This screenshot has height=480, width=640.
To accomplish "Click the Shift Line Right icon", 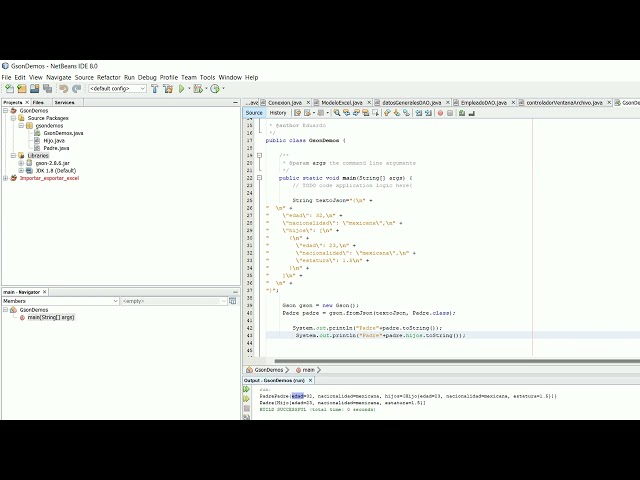I will pos(428,113).
